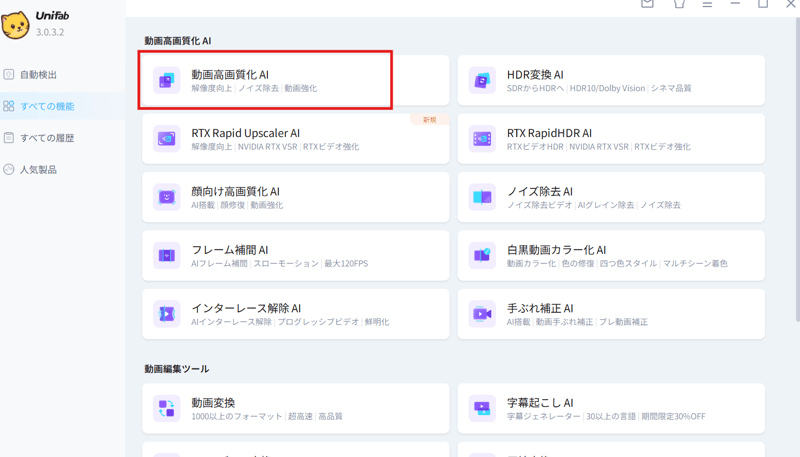Click the skin theme shirt icon
Viewport: 800px width, 457px height.
[679, 4]
